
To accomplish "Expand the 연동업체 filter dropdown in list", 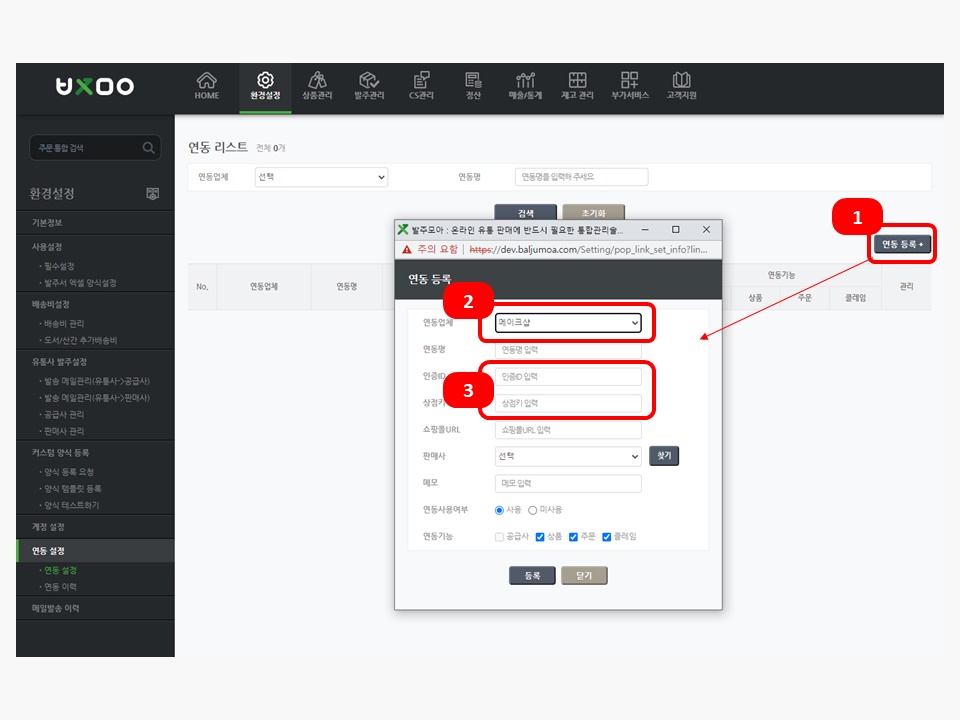I will click(x=321, y=177).
